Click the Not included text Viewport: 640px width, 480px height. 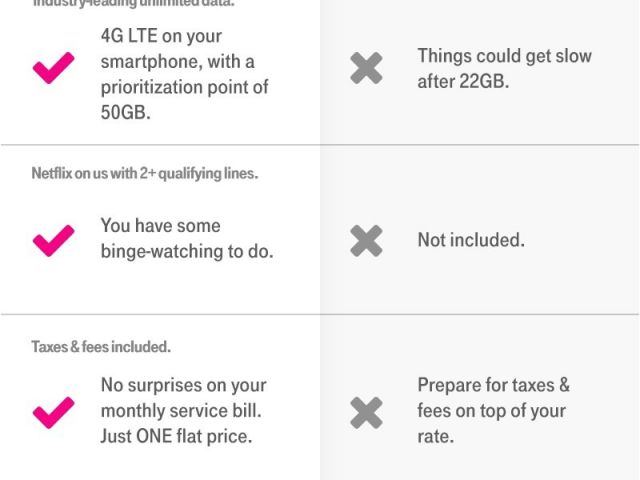point(470,240)
